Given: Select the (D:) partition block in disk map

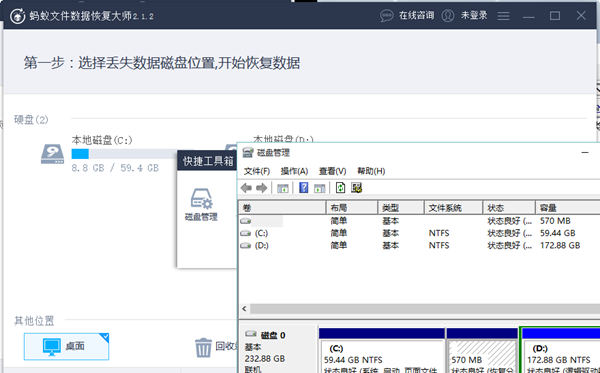Looking at the screenshot, I should coord(560,350).
